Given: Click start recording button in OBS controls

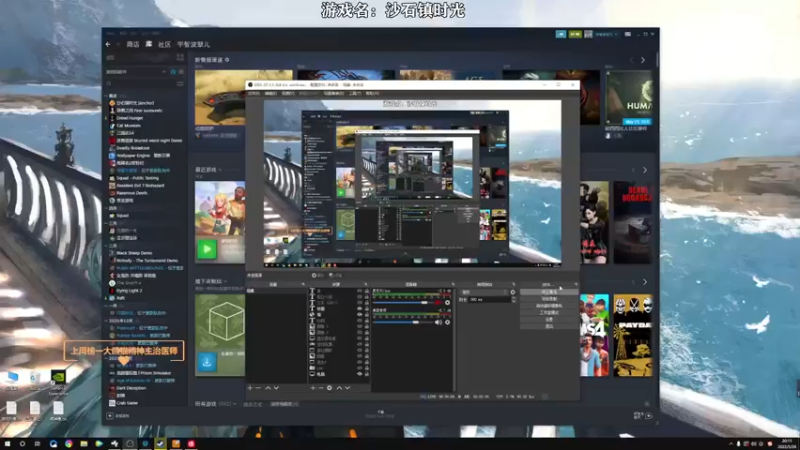Looking at the screenshot, I should point(549,298).
